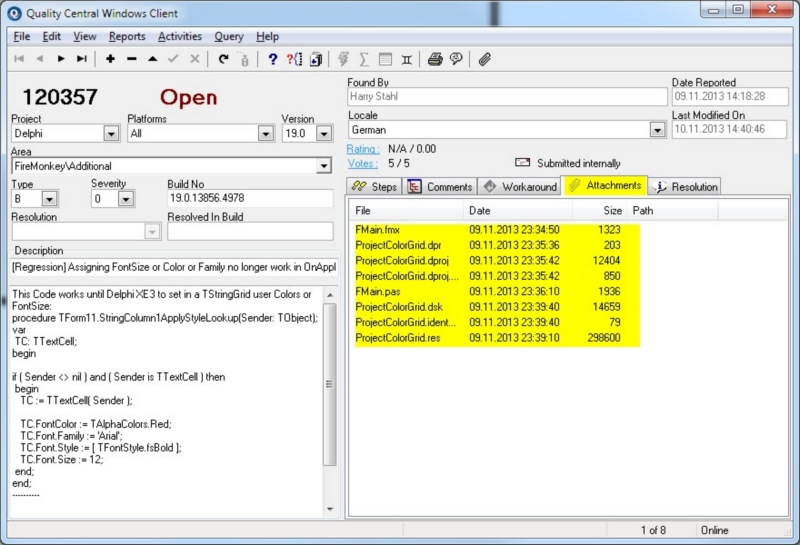The image size is (800, 545).
Task: Open the Query menu
Action: [x=229, y=37]
